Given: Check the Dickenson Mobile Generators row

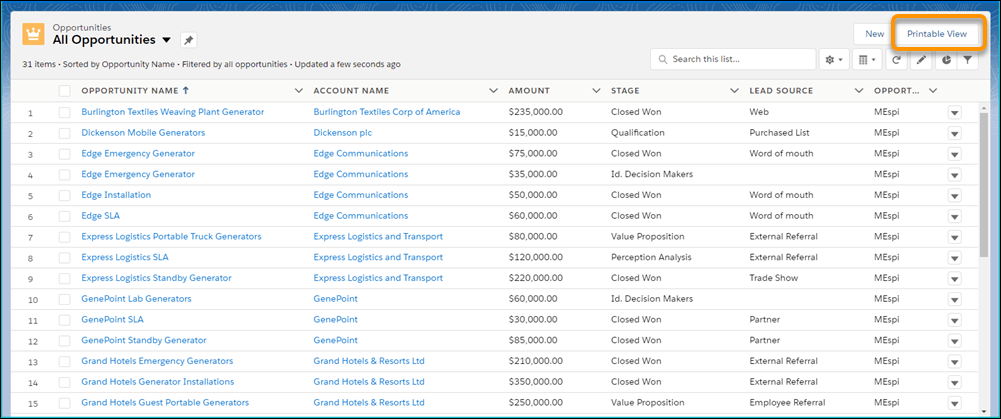Looking at the screenshot, I should coord(64,133).
